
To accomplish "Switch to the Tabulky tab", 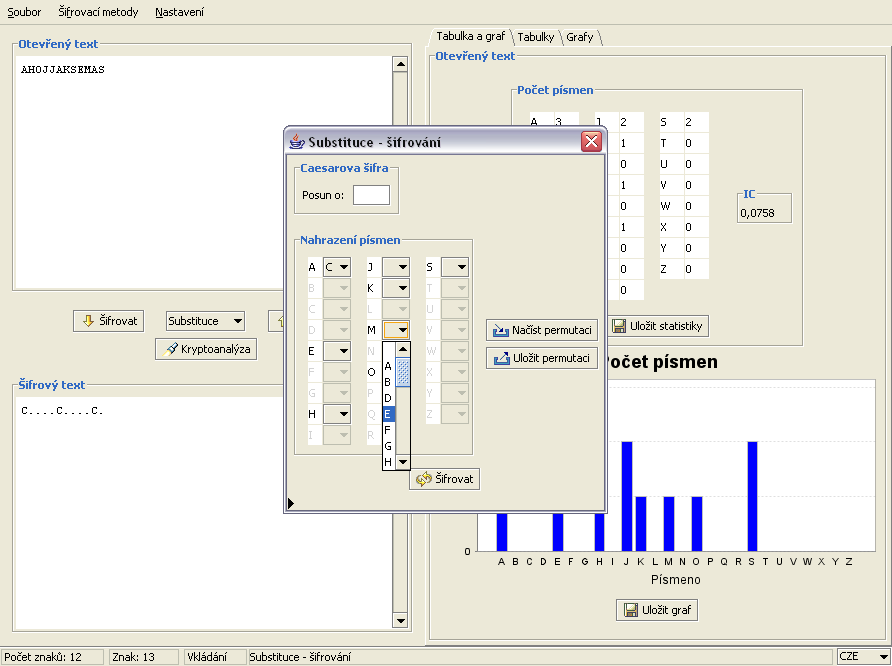I will (535, 37).
